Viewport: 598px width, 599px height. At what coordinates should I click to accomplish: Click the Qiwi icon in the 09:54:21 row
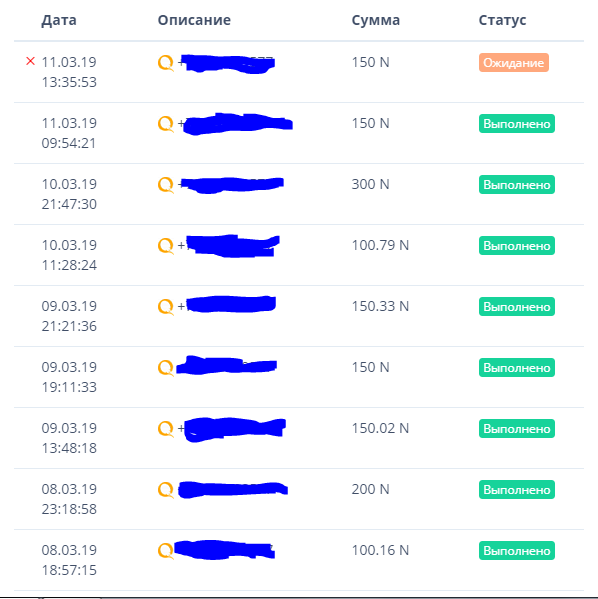(166, 124)
